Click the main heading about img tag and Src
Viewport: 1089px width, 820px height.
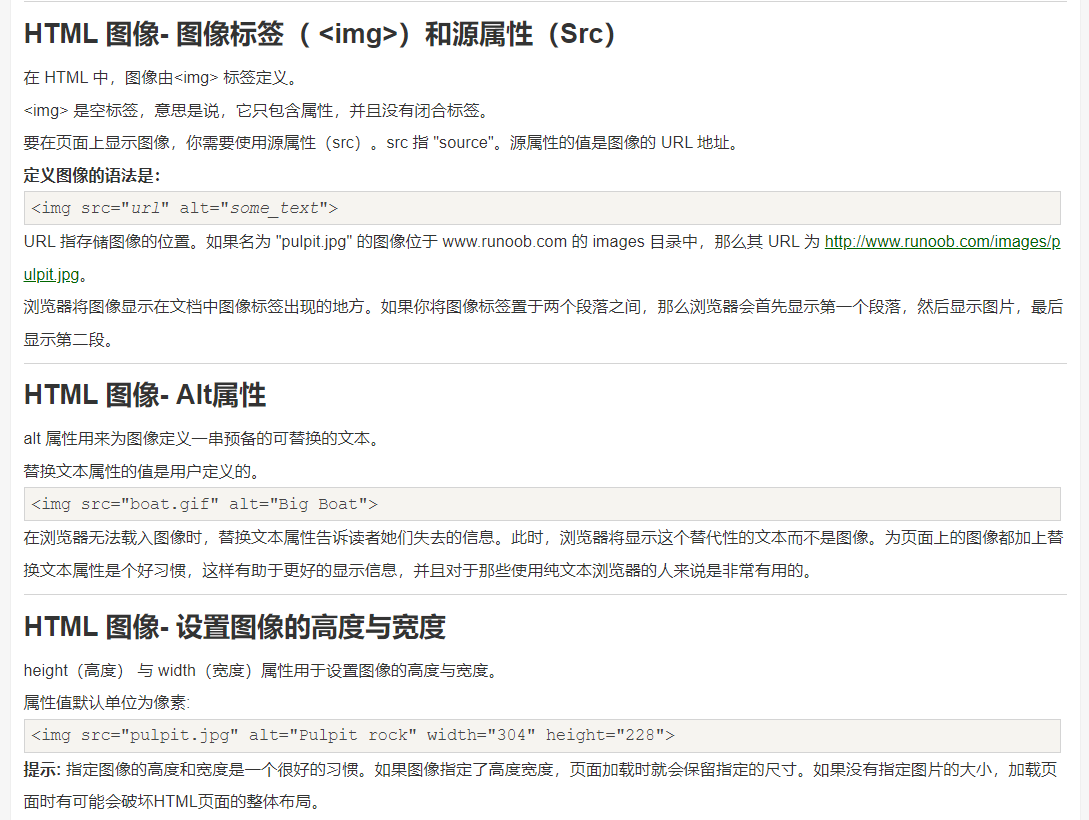(x=318, y=33)
